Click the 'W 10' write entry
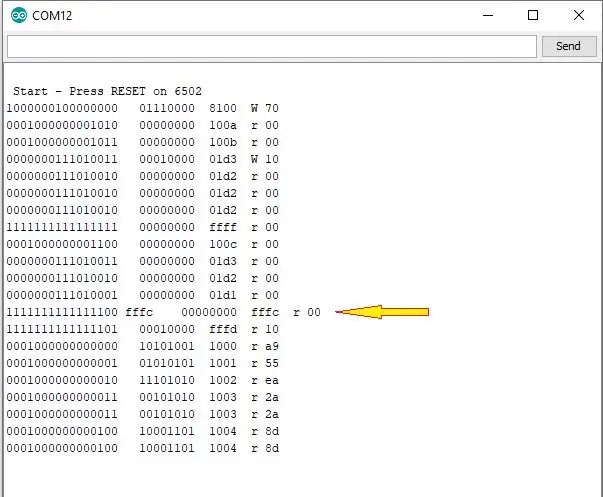The width and height of the screenshot is (603, 497). pos(265,159)
